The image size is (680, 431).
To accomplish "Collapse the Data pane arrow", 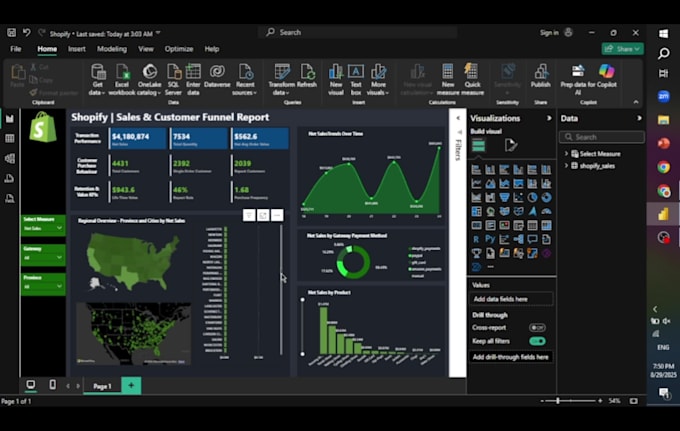I will [x=639, y=118].
